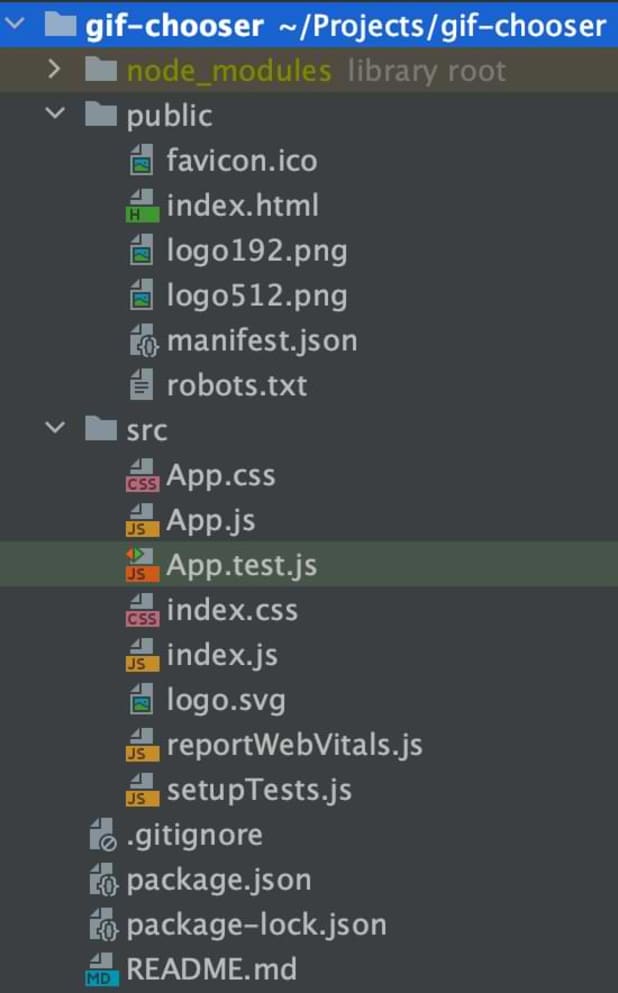Select index.css file name
Viewport: 618px width, 993px height.
pyautogui.click(x=232, y=610)
